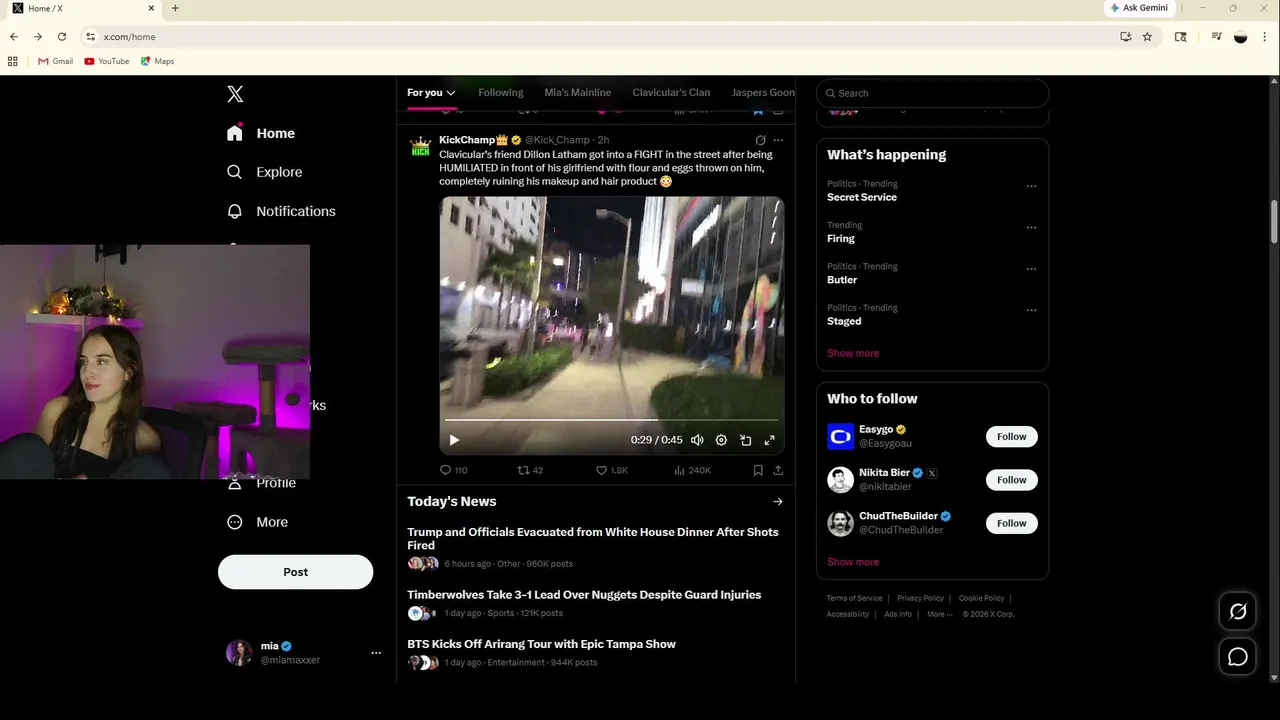The image size is (1280, 720).
Task: Repost the KickChamp post (42)
Action: (x=530, y=470)
